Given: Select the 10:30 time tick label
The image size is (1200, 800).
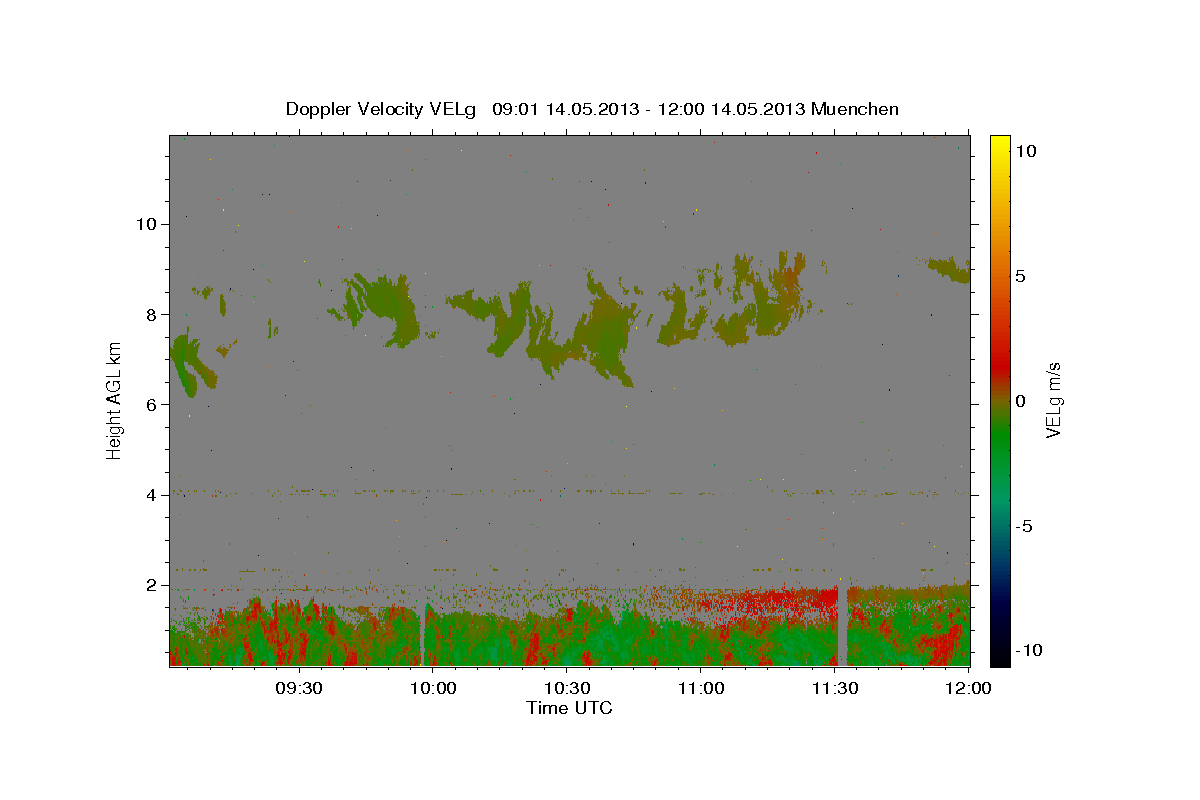Looking at the screenshot, I should (x=567, y=688).
